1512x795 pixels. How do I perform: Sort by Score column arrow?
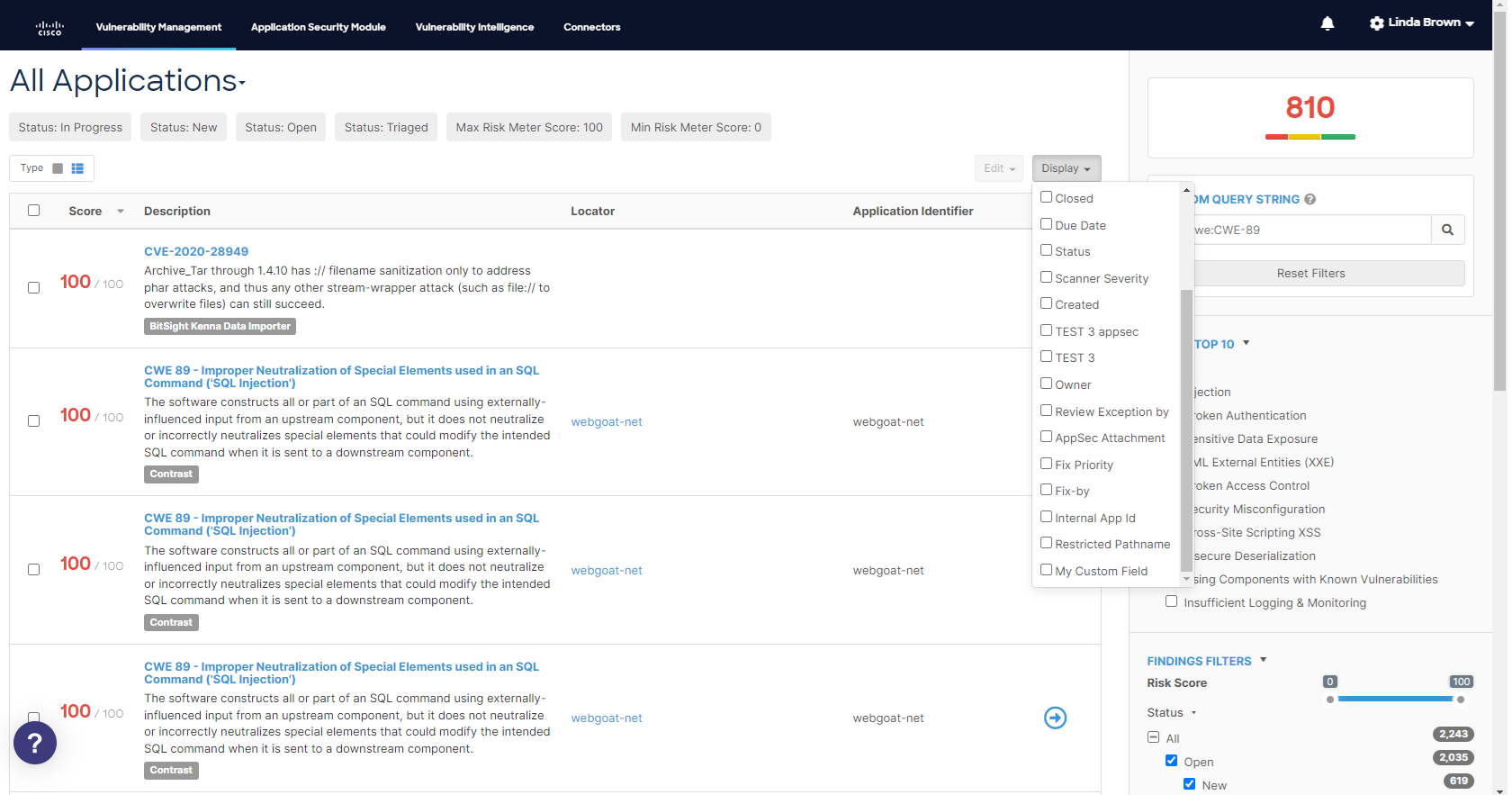click(x=121, y=212)
